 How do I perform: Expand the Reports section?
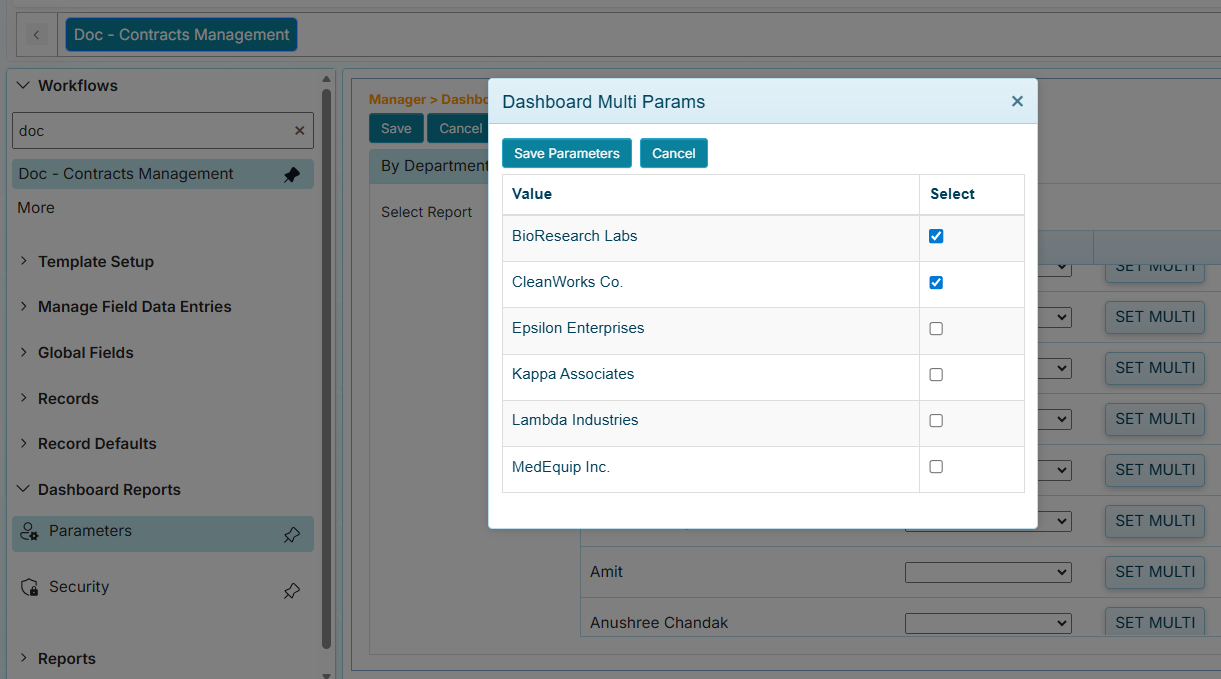click(x=24, y=658)
